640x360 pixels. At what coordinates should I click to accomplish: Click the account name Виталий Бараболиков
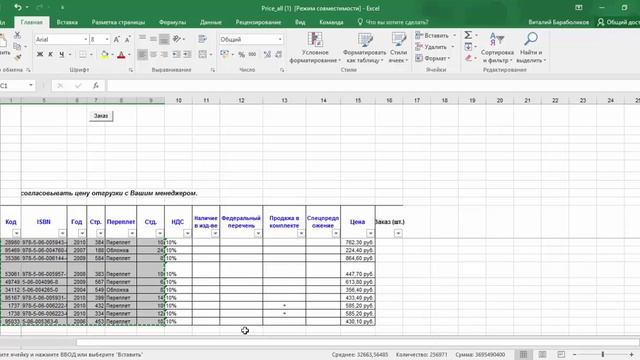pos(558,22)
